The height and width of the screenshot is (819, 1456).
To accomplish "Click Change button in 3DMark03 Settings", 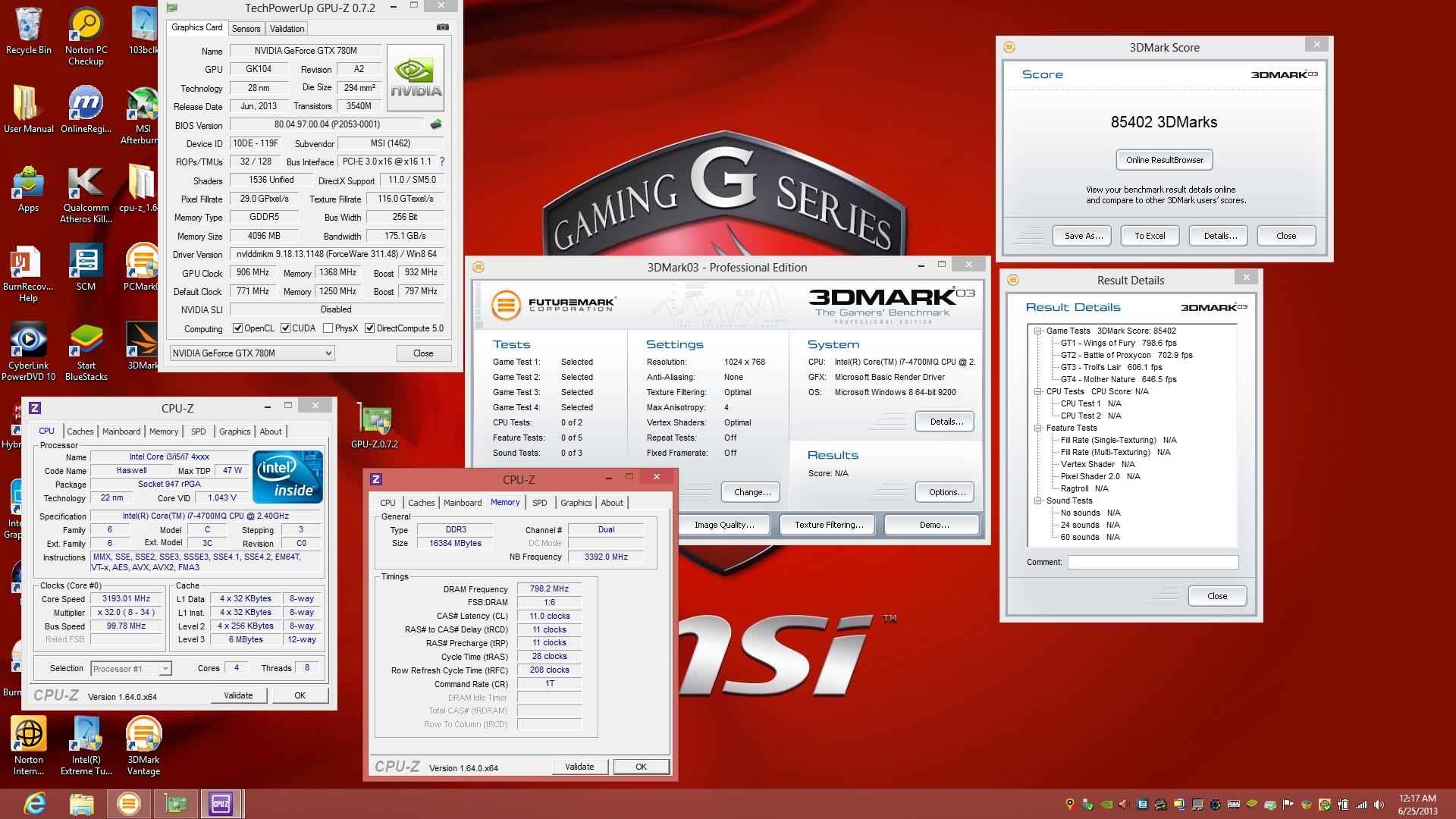I will pyautogui.click(x=752, y=492).
